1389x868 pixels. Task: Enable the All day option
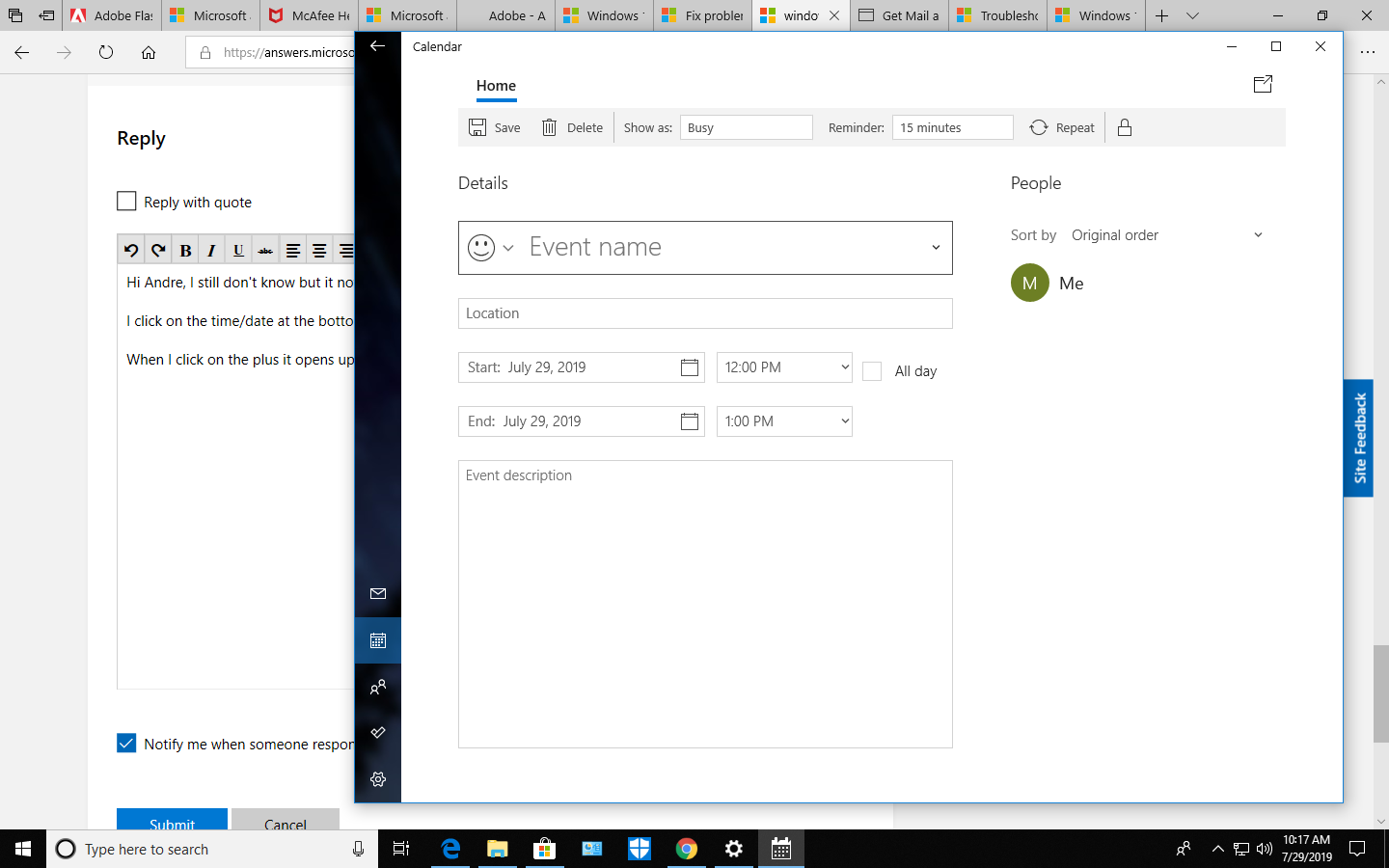tap(872, 370)
